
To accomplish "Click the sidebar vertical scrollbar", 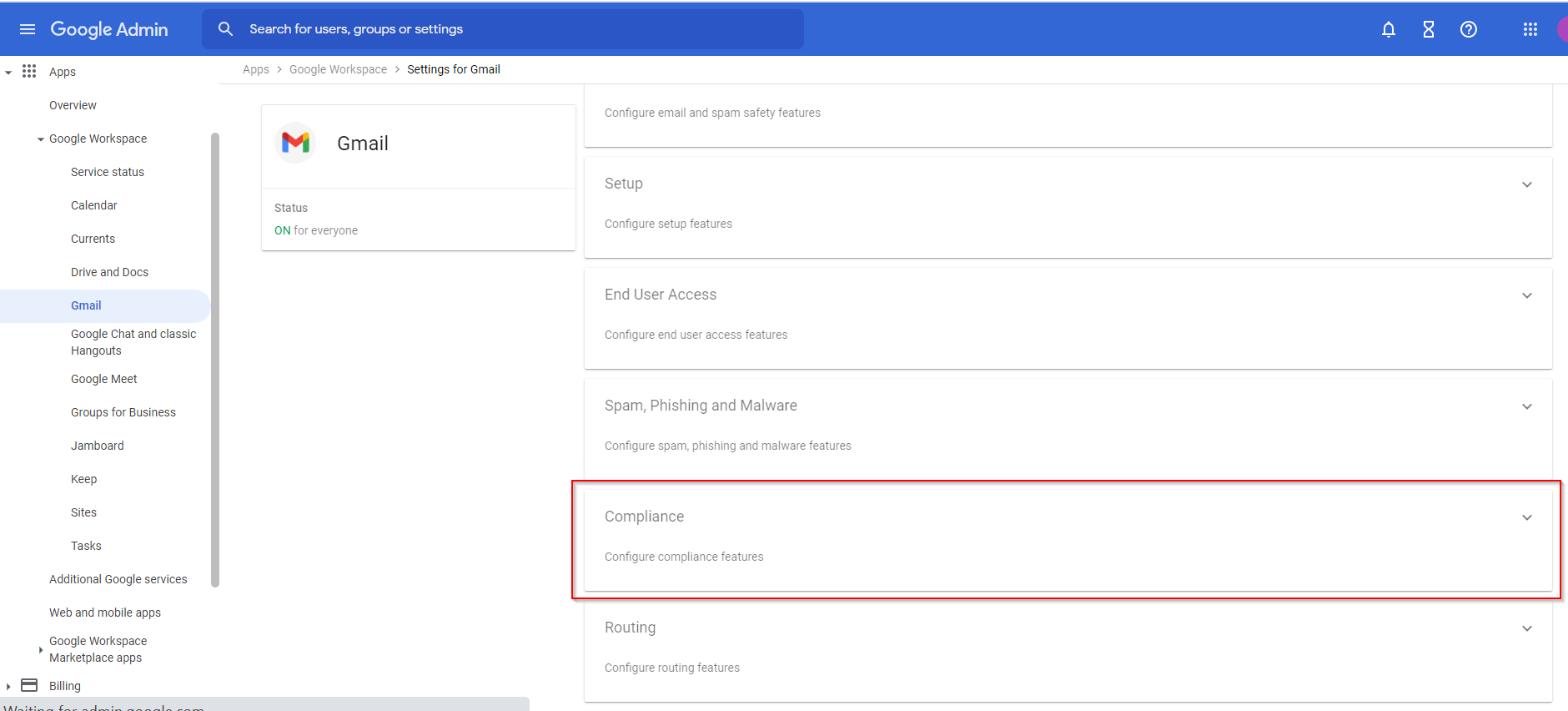I will (215, 359).
